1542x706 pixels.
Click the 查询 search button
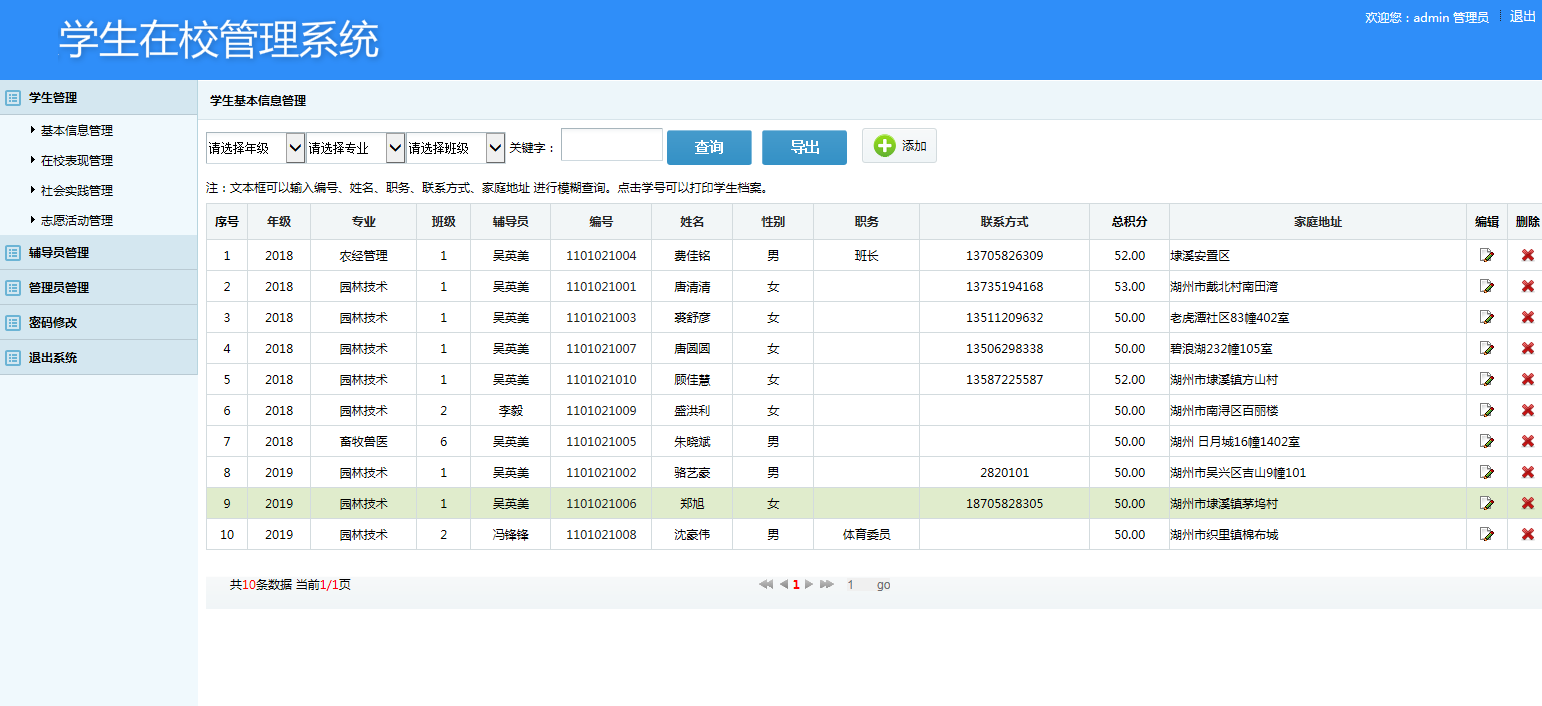point(709,147)
